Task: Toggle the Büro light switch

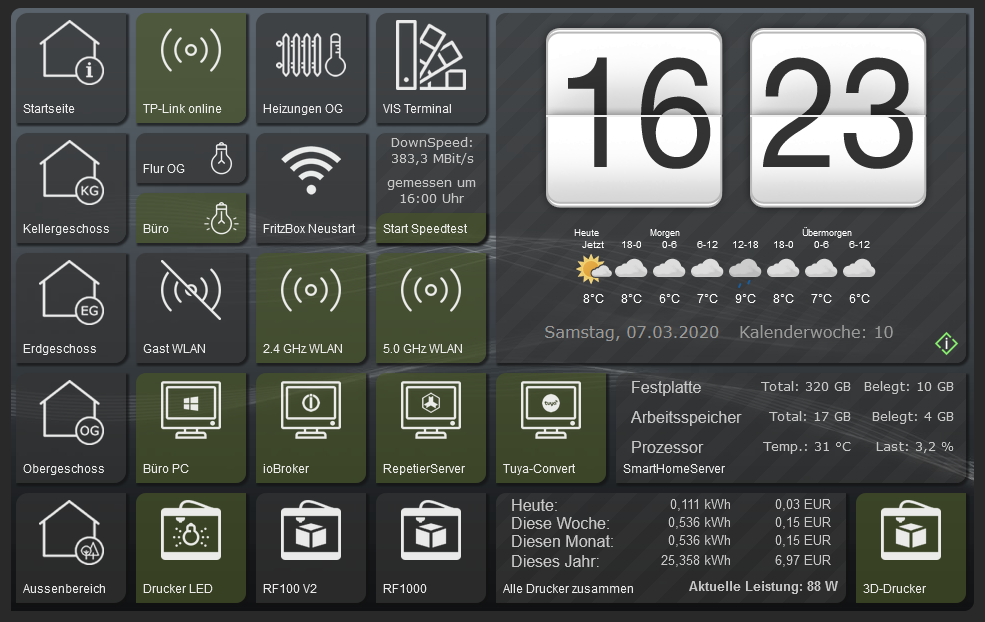Action: pyautogui.click(x=191, y=219)
